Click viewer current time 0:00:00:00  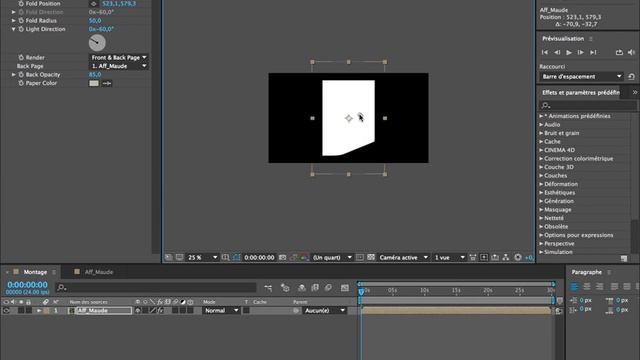[x=259, y=258]
